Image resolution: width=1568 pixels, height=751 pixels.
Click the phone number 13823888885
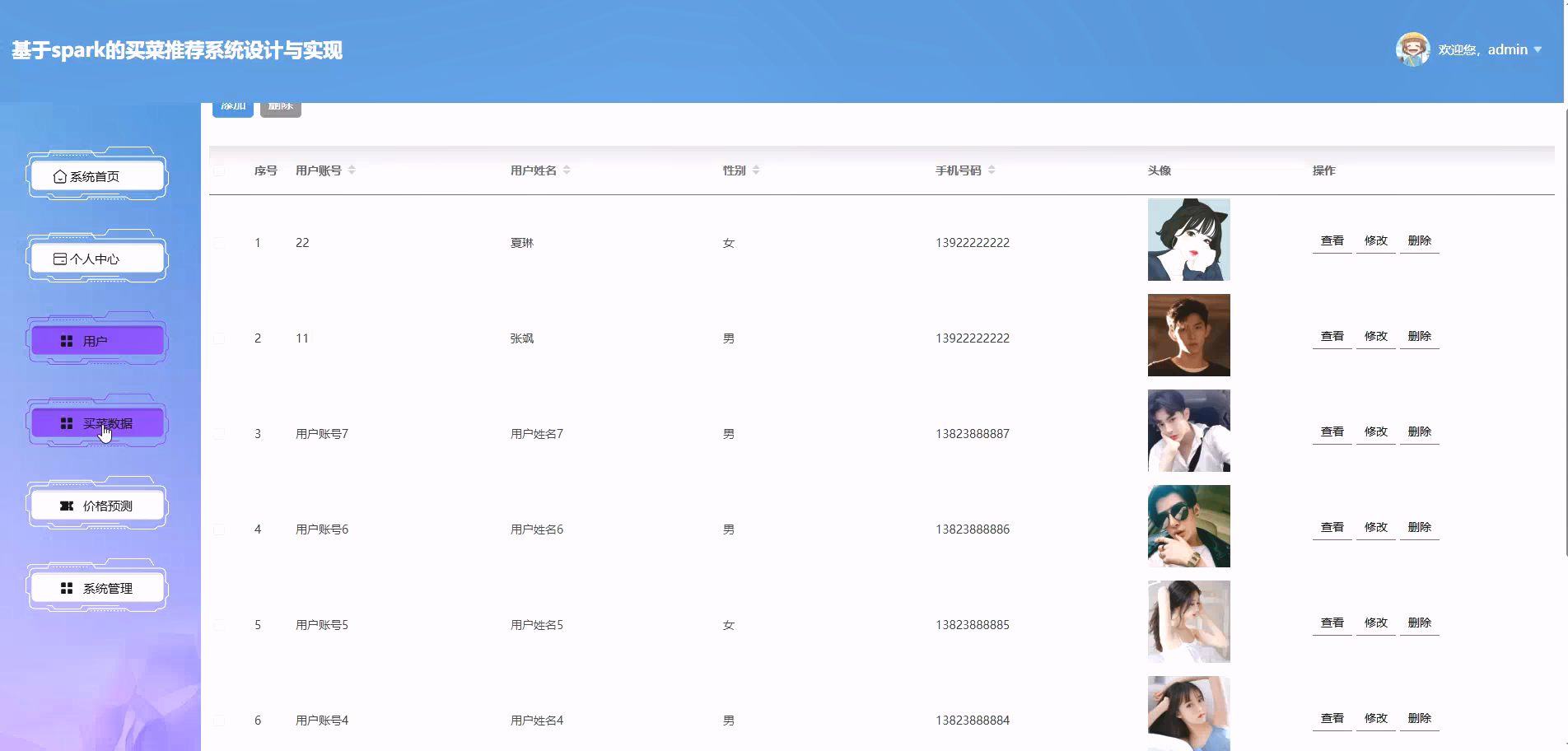(x=973, y=625)
